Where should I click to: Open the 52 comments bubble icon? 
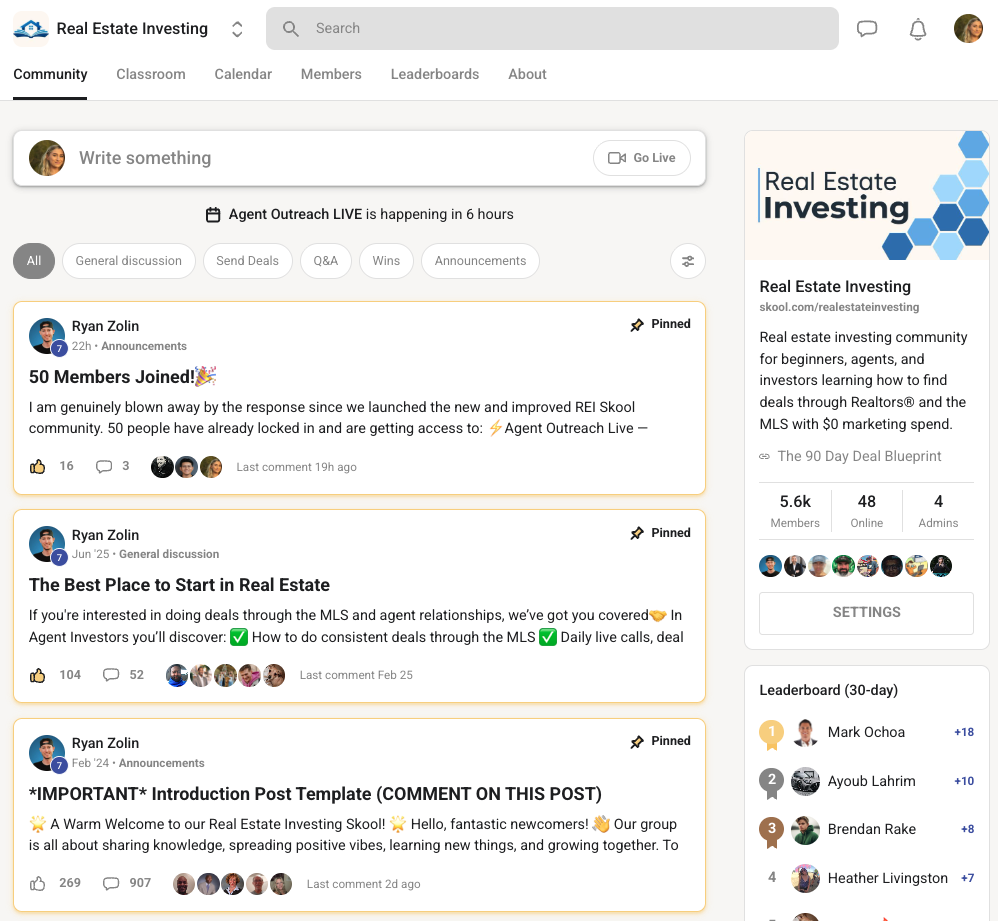[x=111, y=675]
